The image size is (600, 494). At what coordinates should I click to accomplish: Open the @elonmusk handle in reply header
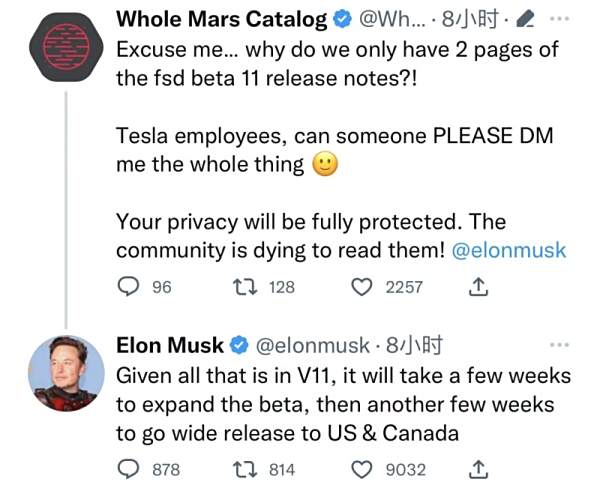pos(311,347)
